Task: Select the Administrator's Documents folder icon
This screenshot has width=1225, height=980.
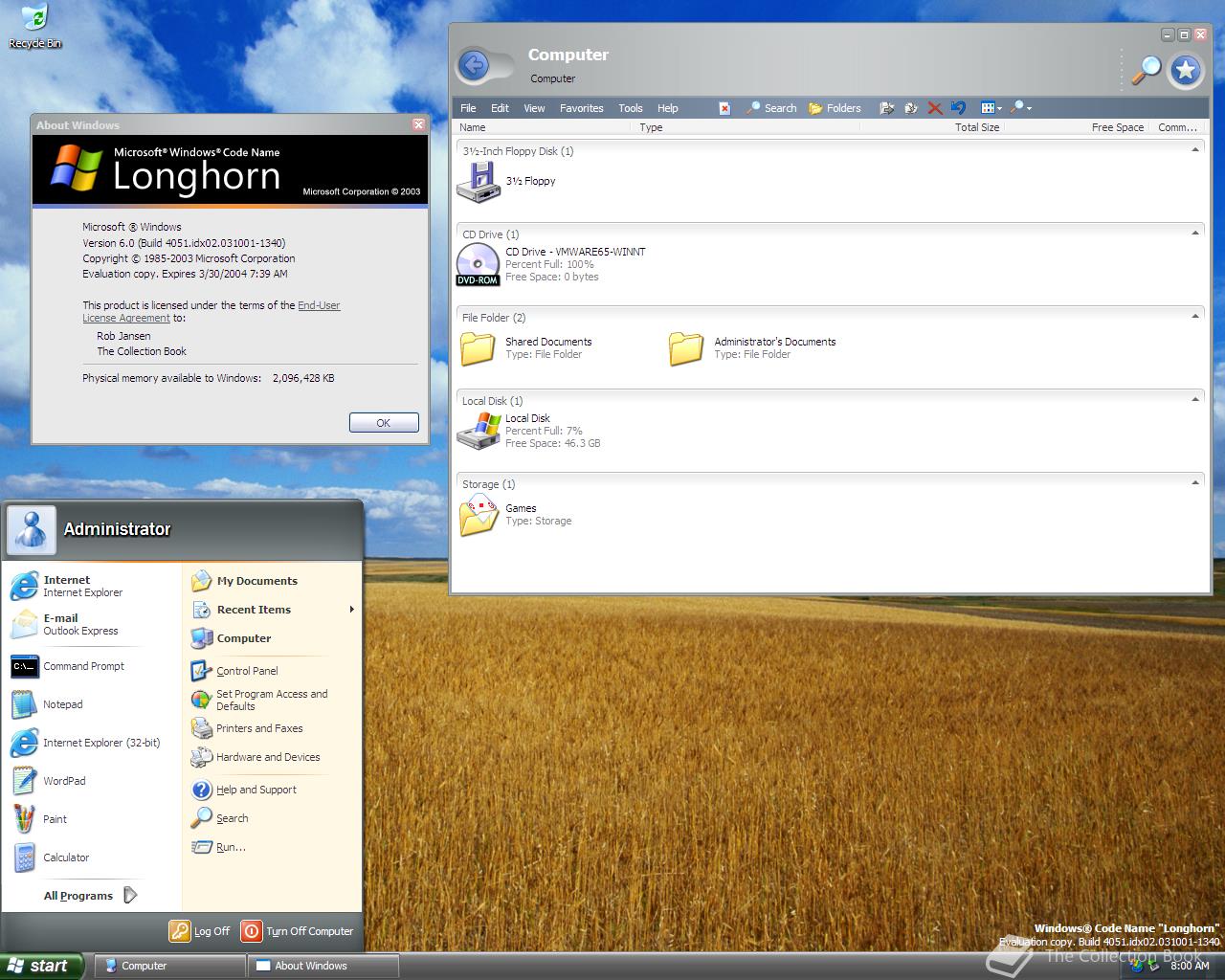Action: [686, 348]
